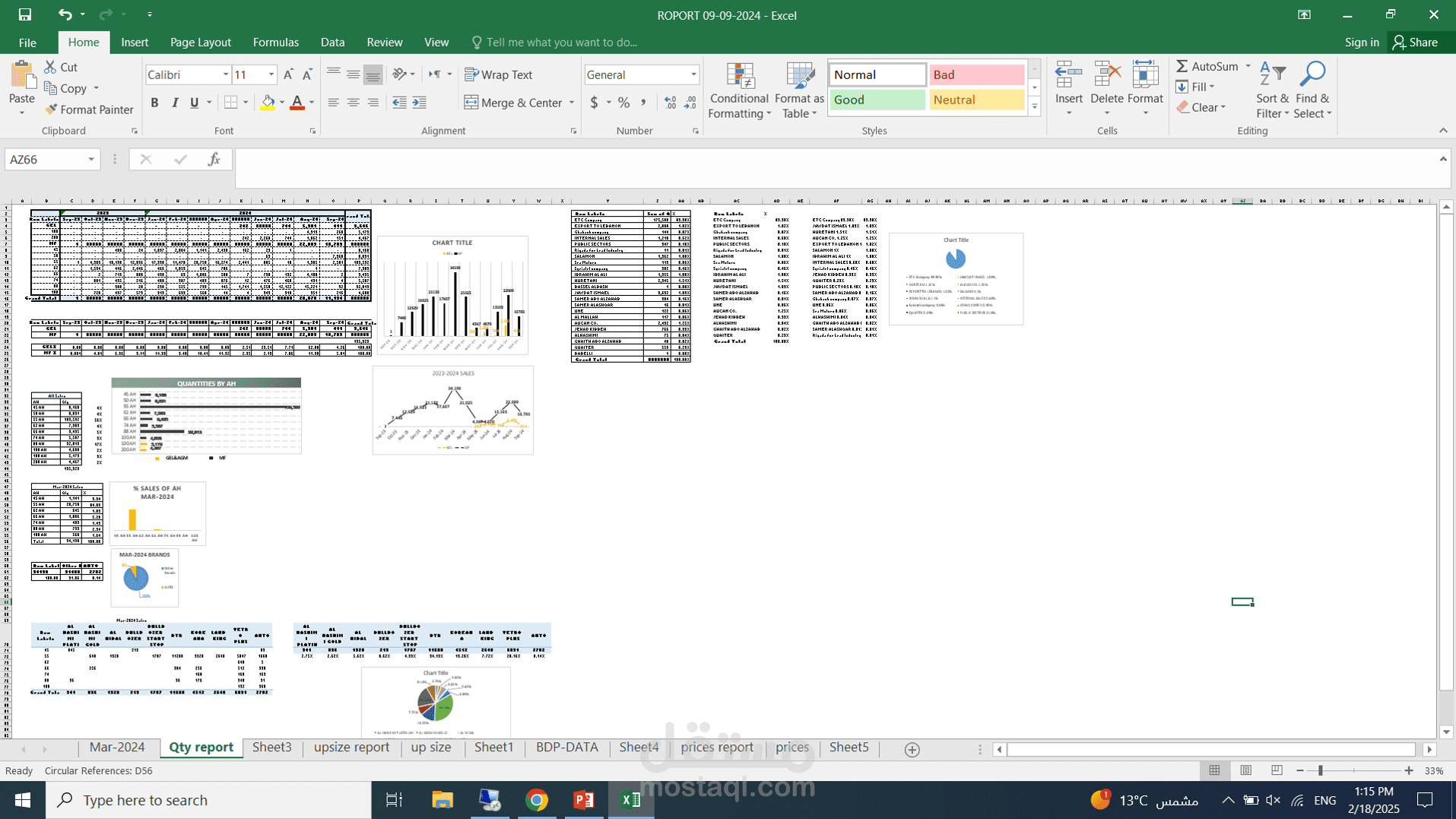
Task: Center the cell text horizontally
Action: pos(353,103)
